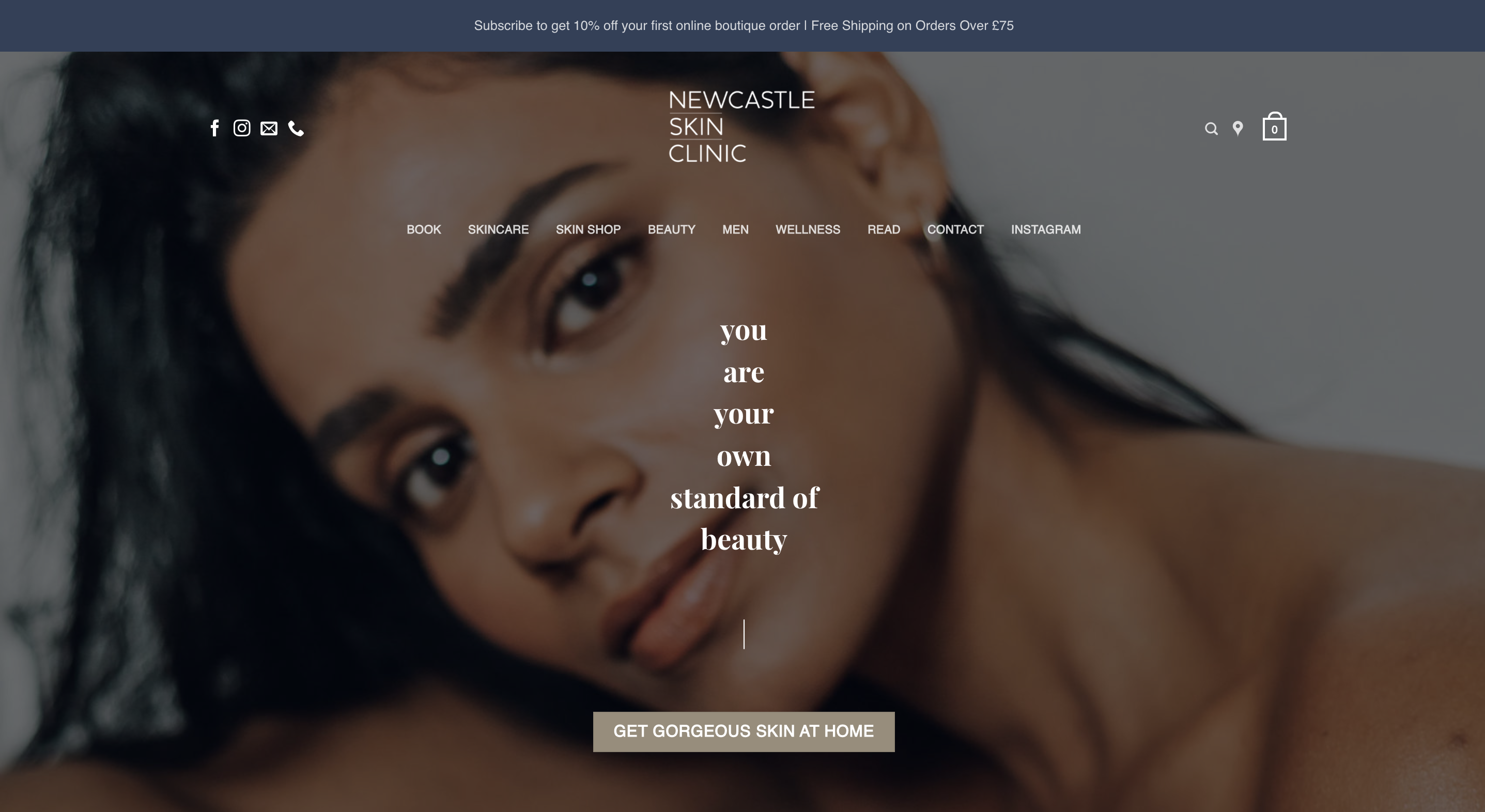Open the SKINCARE menu
1485x812 pixels.
tap(498, 229)
